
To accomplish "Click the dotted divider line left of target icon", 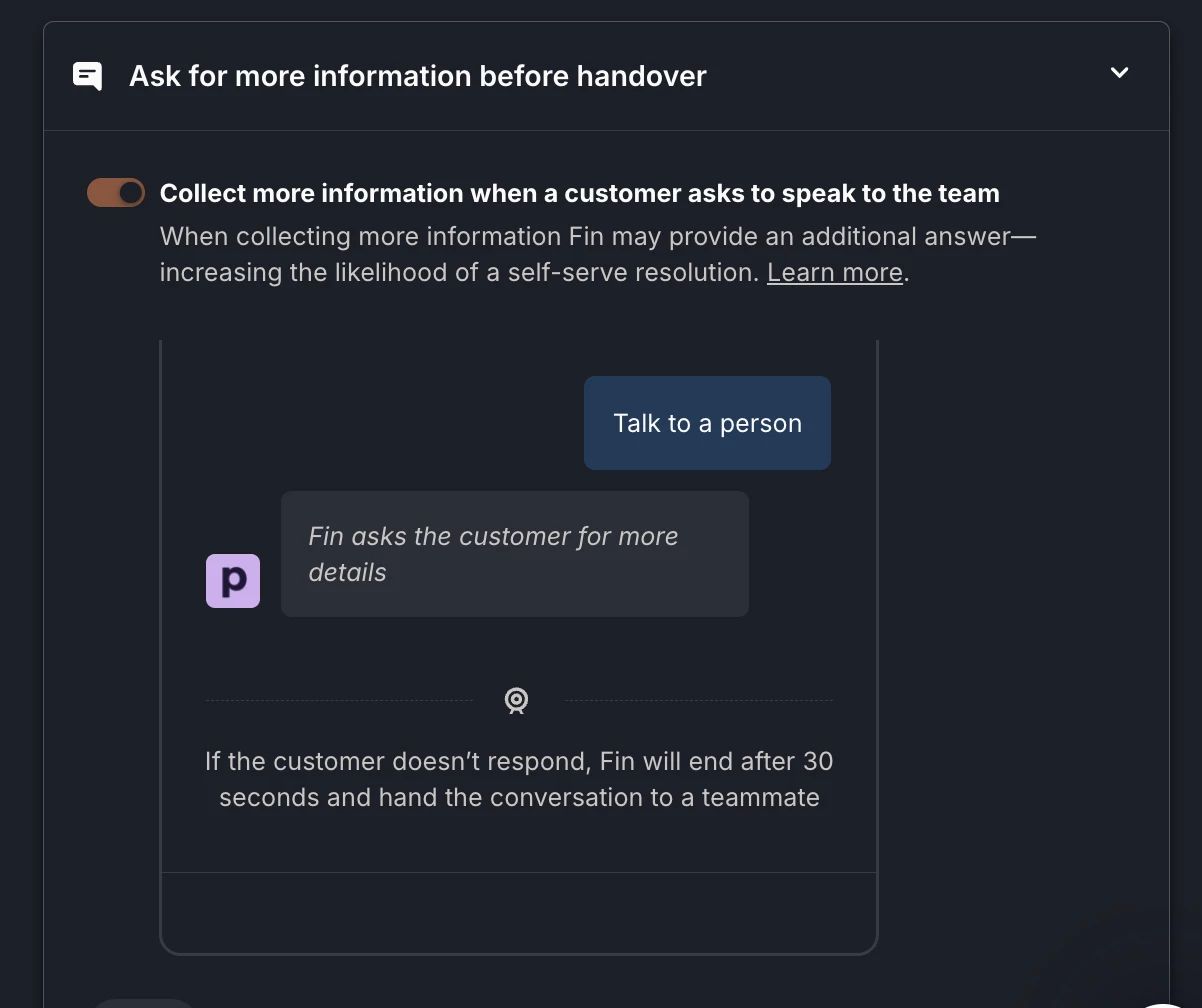I will 338,700.
